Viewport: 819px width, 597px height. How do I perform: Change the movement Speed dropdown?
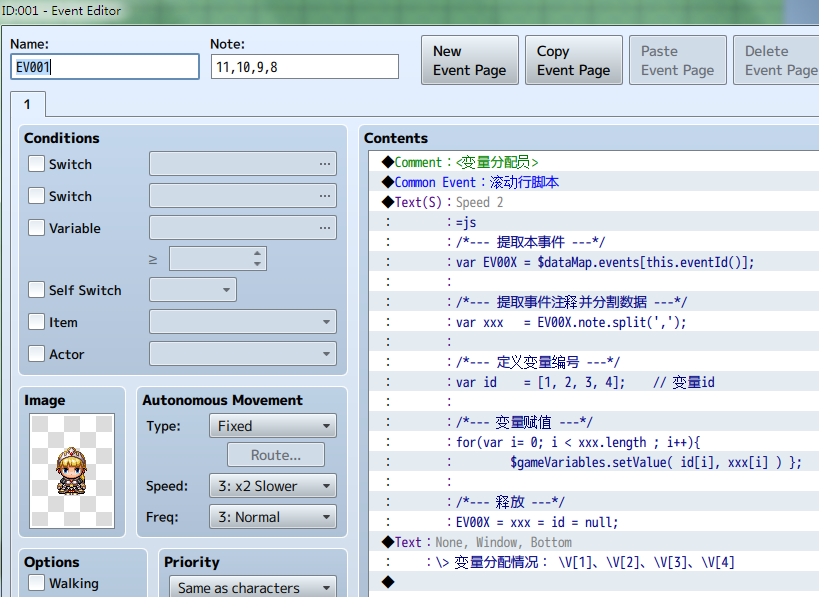click(x=273, y=486)
